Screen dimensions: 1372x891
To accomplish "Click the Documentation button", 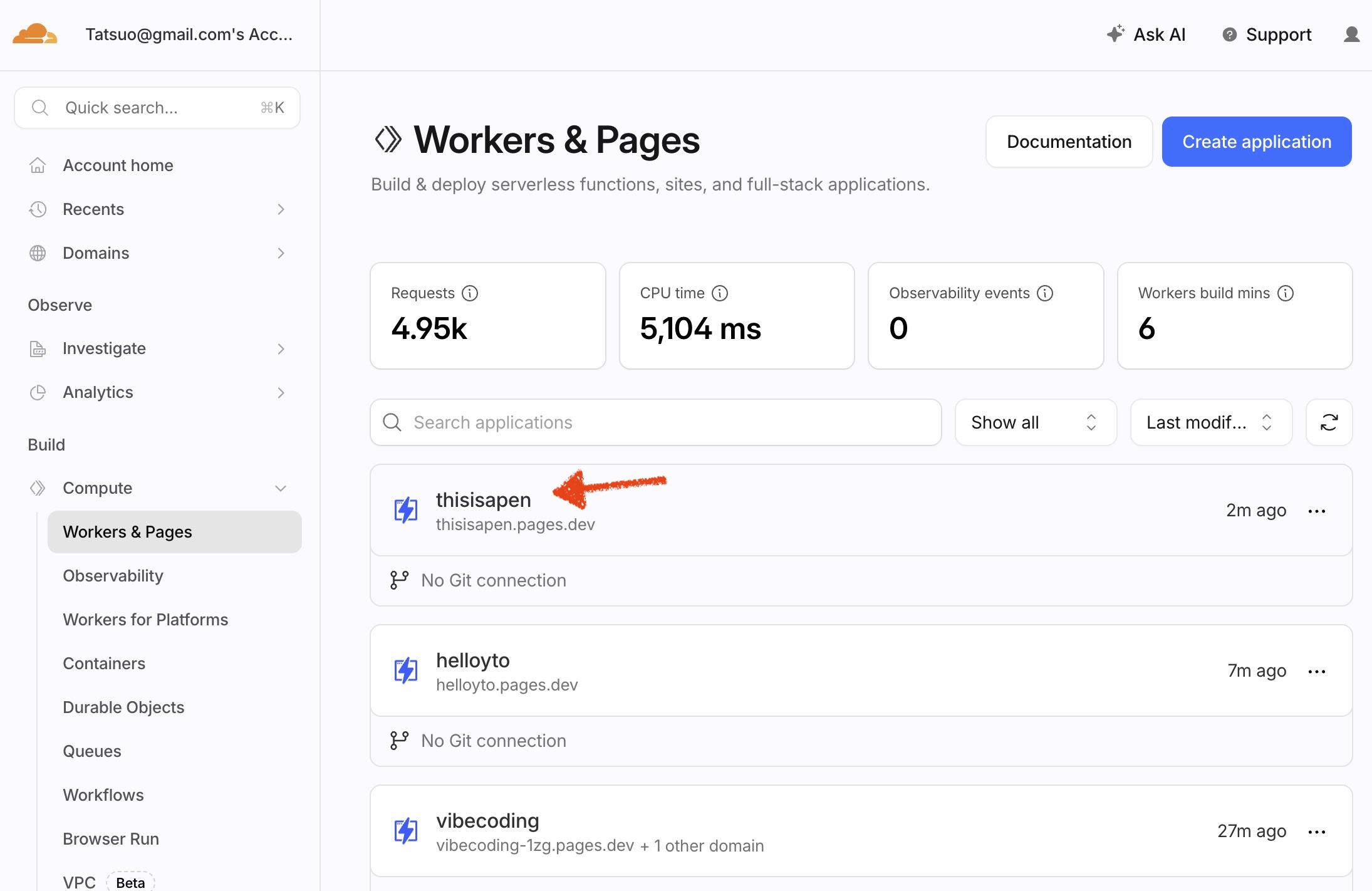I will coord(1069,142).
